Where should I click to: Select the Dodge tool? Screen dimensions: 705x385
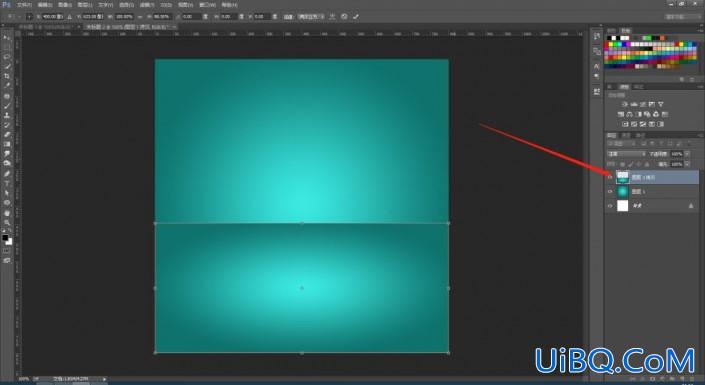pyautogui.click(x=6, y=163)
